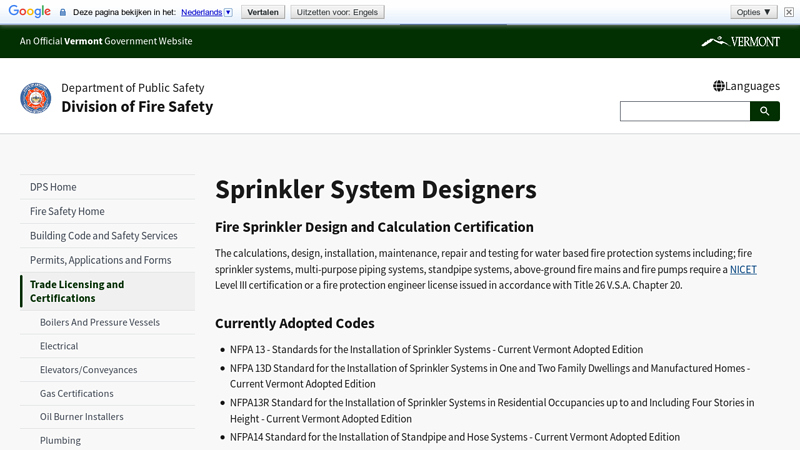
Task: Select Trade Licensing and Certifications
Action: tap(108, 291)
